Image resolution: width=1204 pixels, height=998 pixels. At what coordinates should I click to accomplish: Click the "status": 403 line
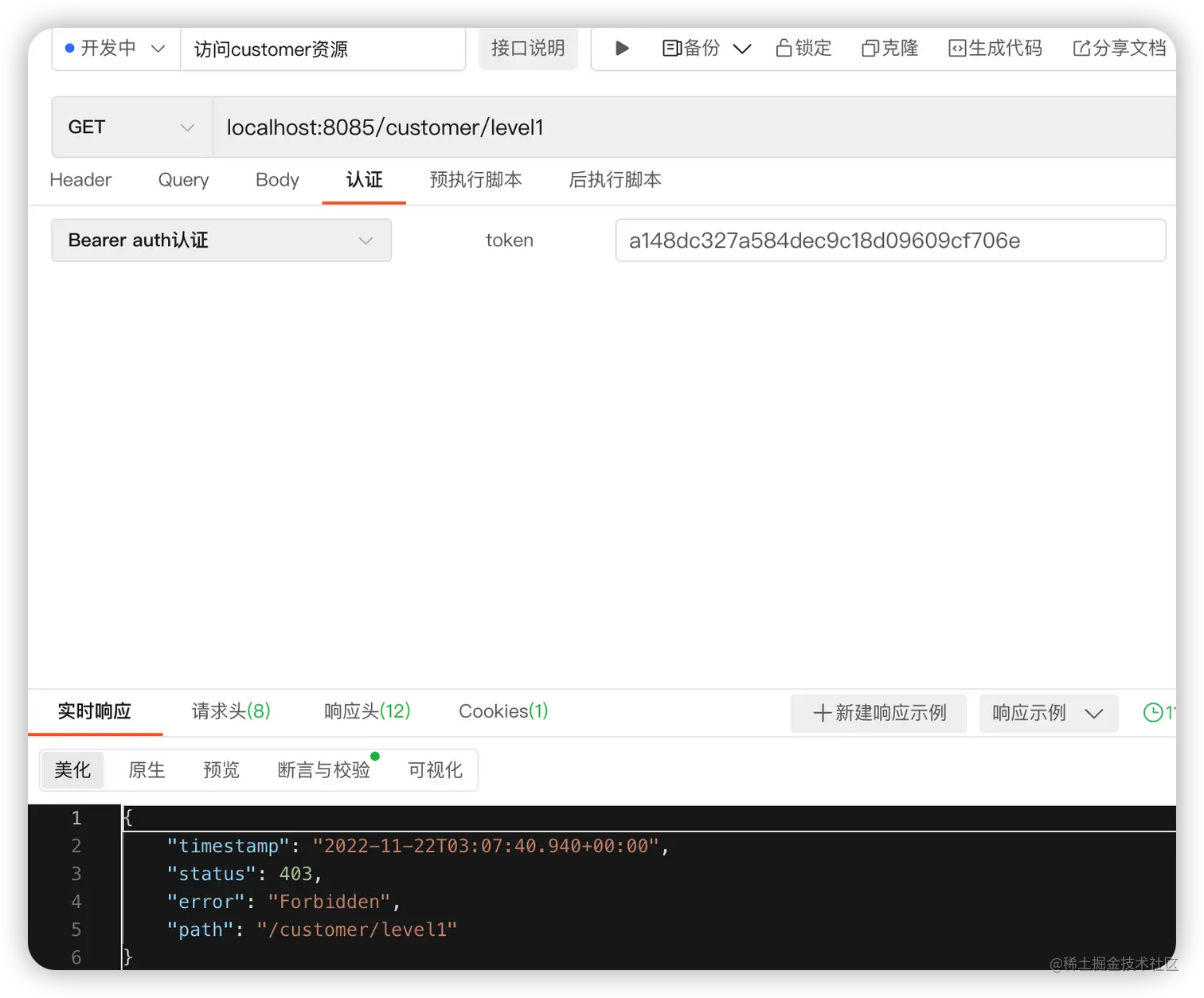click(x=244, y=874)
